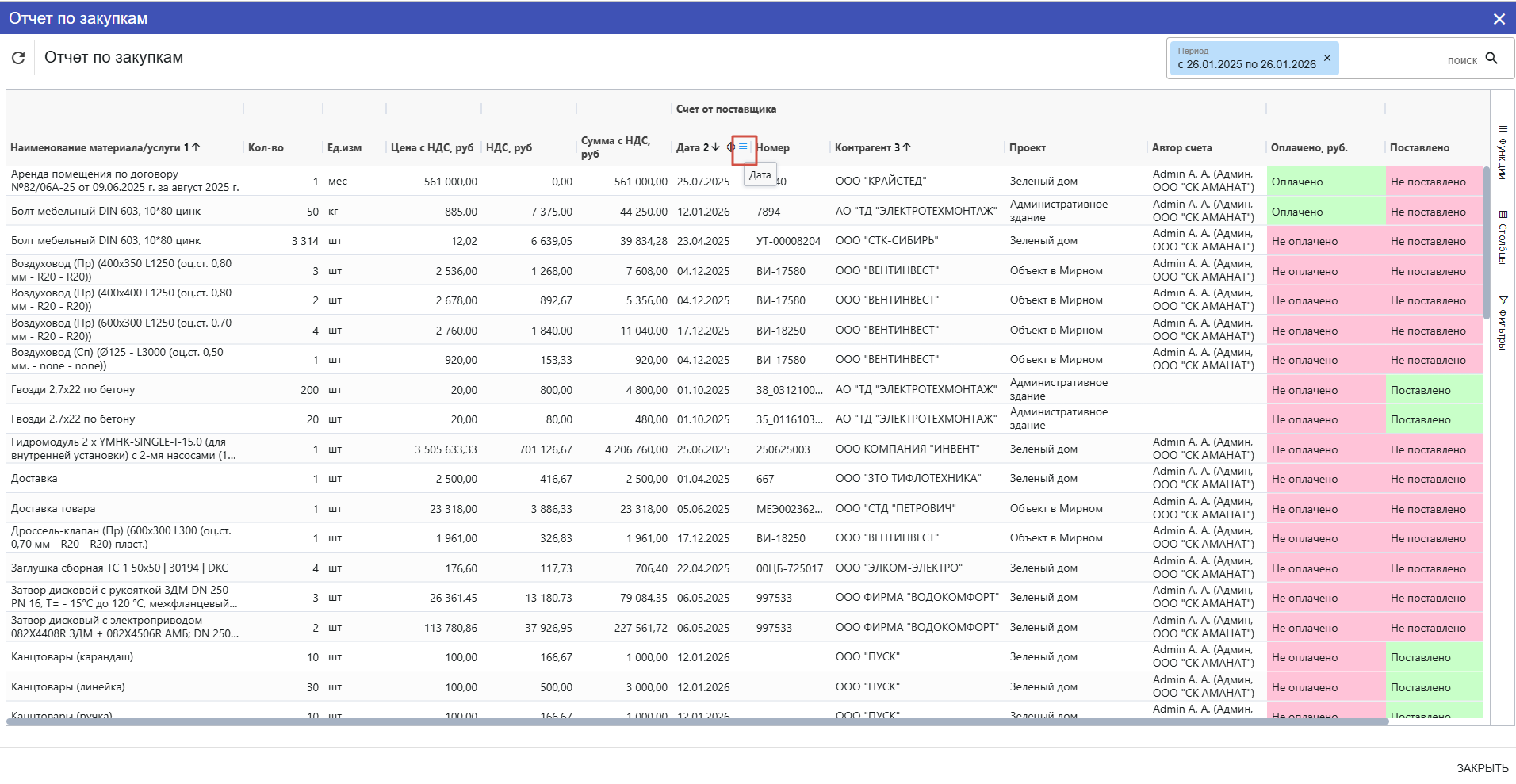The width and height of the screenshot is (1516, 784).
Task: Sort by Проект column header
Action: tap(1028, 148)
